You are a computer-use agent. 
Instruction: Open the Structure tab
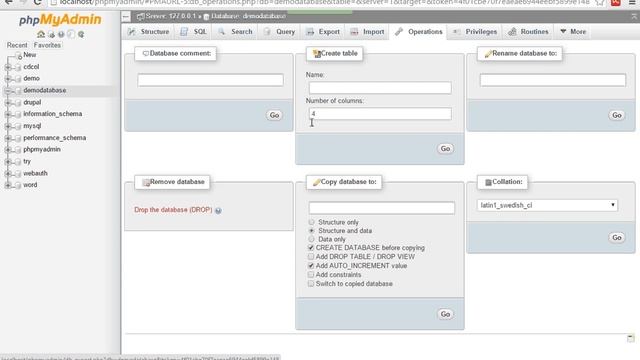tap(148, 32)
